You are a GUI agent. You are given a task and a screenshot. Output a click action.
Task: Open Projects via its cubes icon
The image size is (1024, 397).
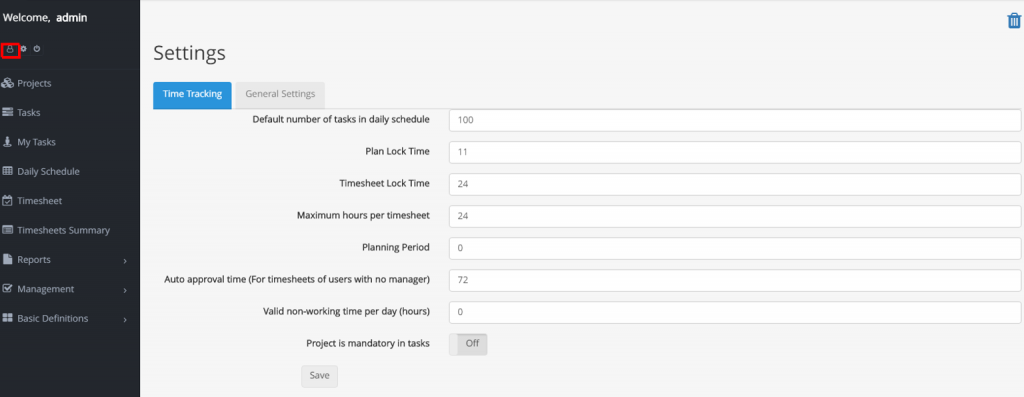click(x=8, y=83)
